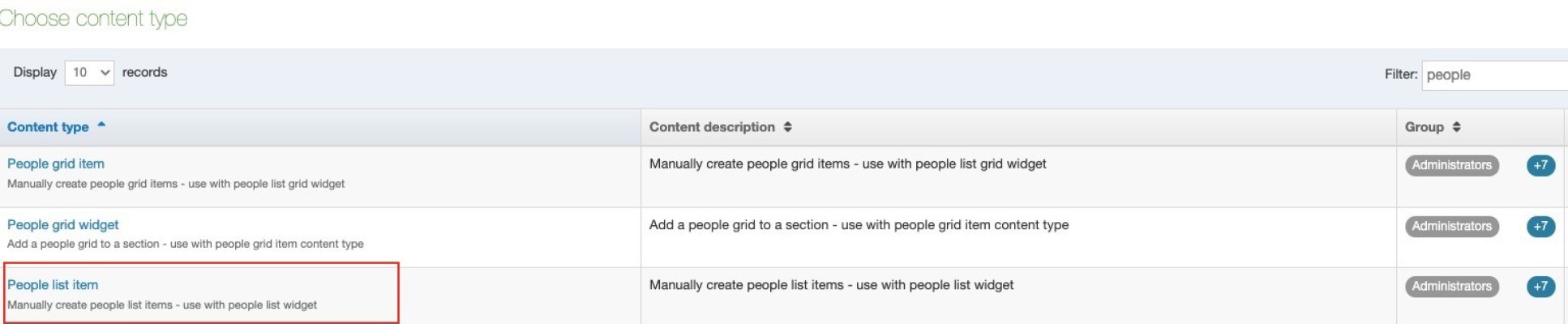
Task: Expand +7 groups badge for People list item
Action: 1540,286
